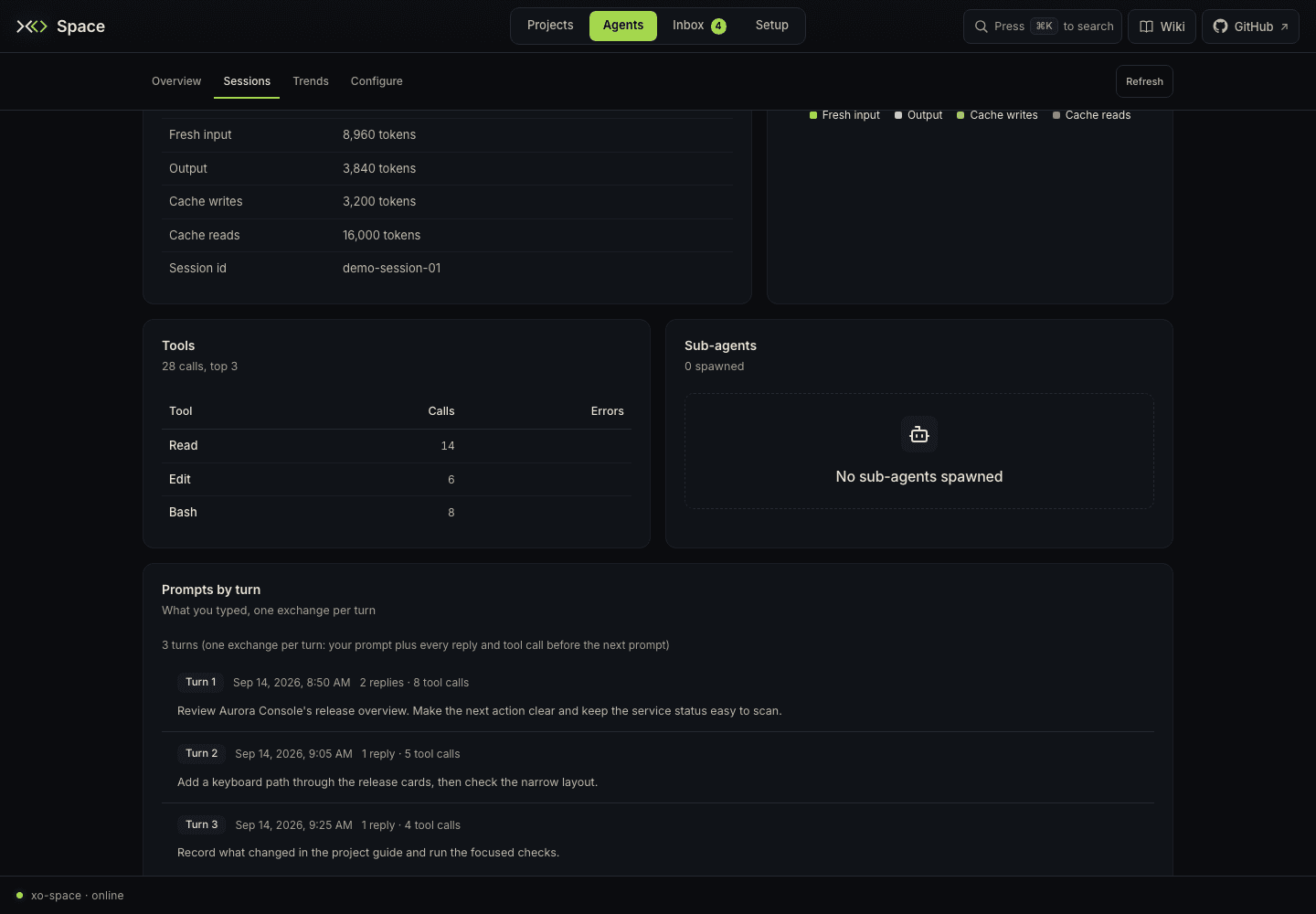Select the Edit tool row

click(x=397, y=480)
